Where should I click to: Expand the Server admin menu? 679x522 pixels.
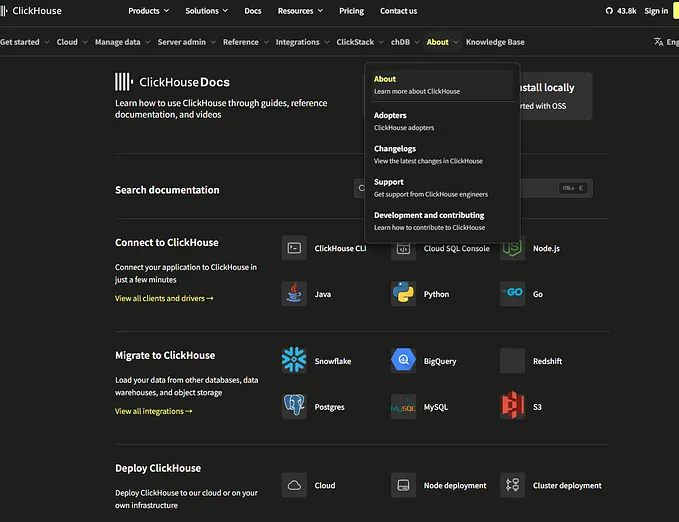pyautogui.click(x=187, y=42)
